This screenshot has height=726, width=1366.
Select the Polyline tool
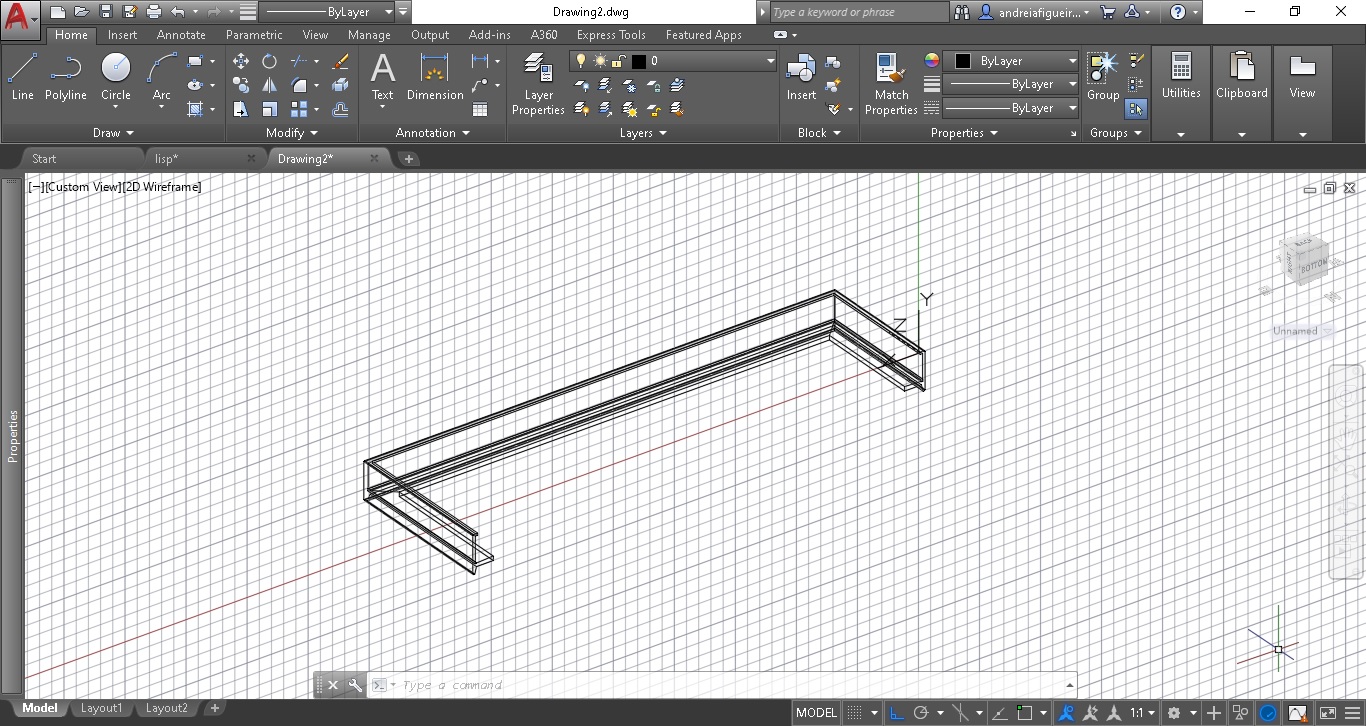click(x=65, y=77)
